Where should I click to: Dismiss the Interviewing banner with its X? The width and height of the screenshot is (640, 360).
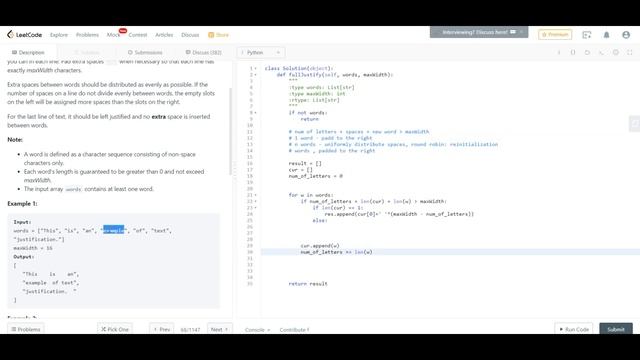[x=521, y=32]
